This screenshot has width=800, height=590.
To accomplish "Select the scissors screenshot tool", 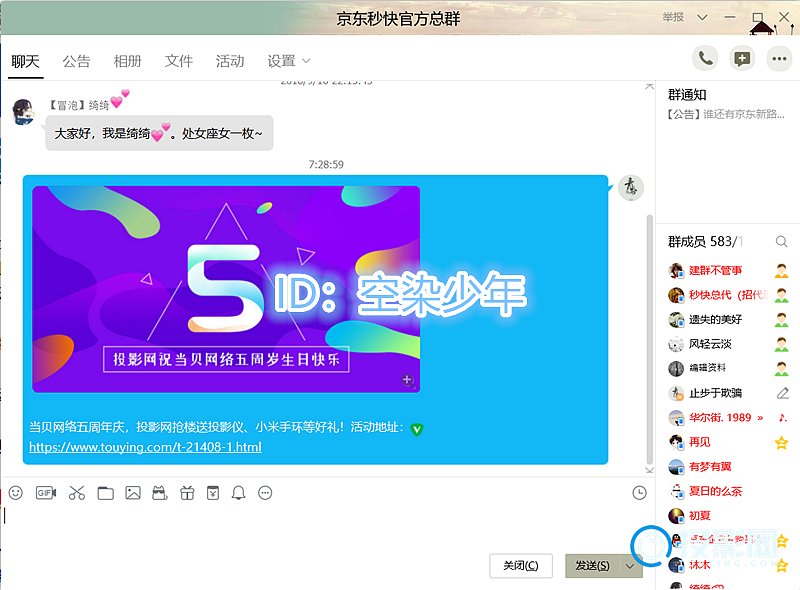I will (x=77, y=493).
